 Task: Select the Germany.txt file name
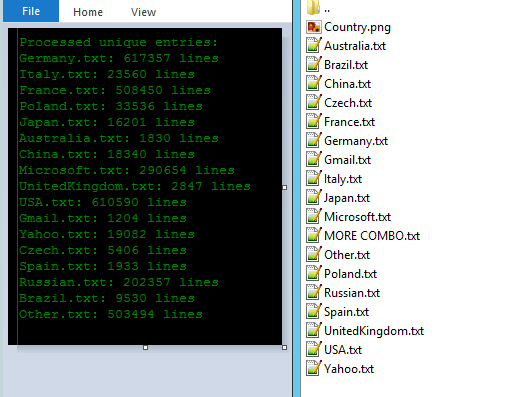[x=356, y=141]
